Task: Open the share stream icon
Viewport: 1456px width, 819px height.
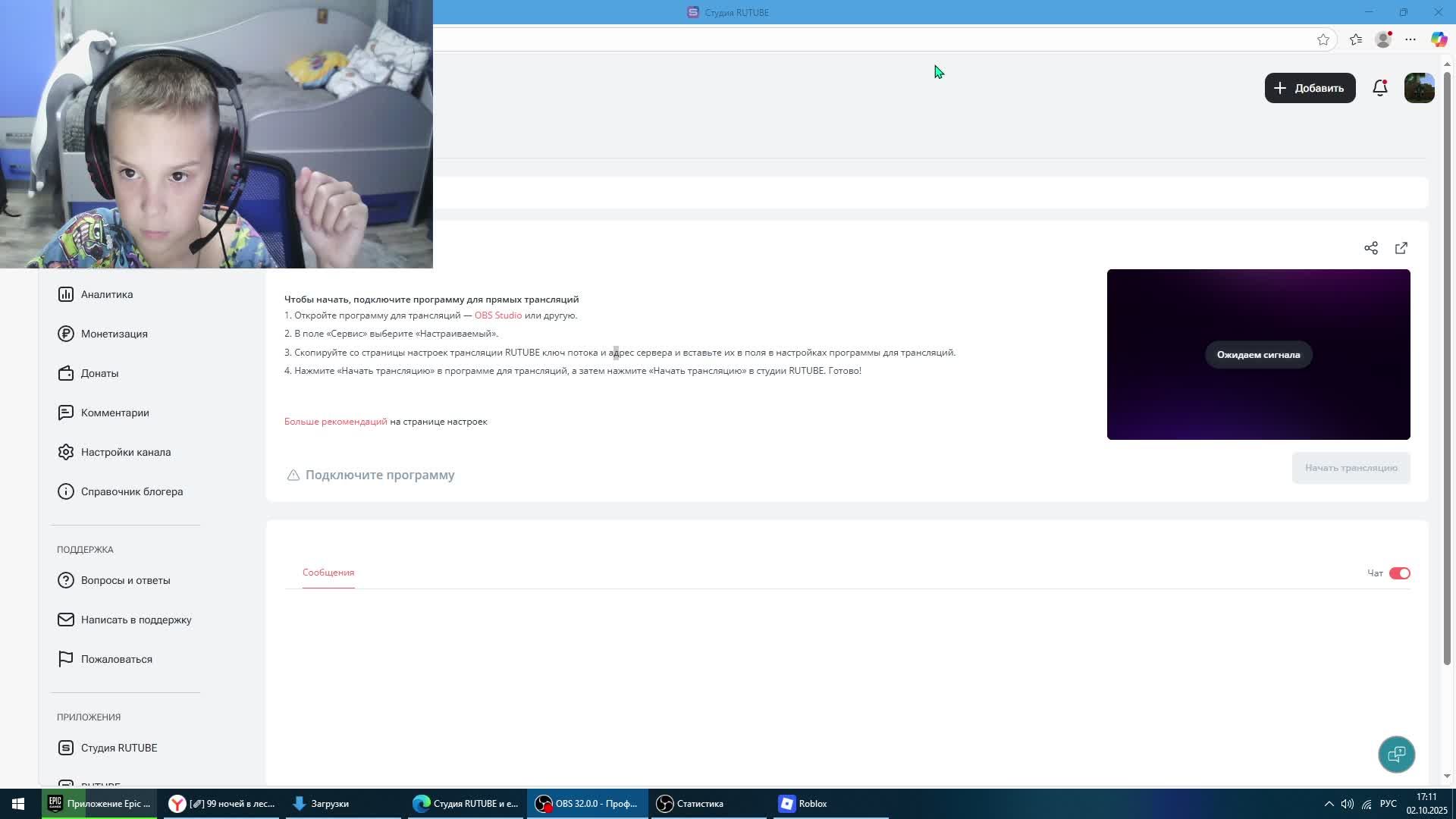Action: click(1370, 249)
